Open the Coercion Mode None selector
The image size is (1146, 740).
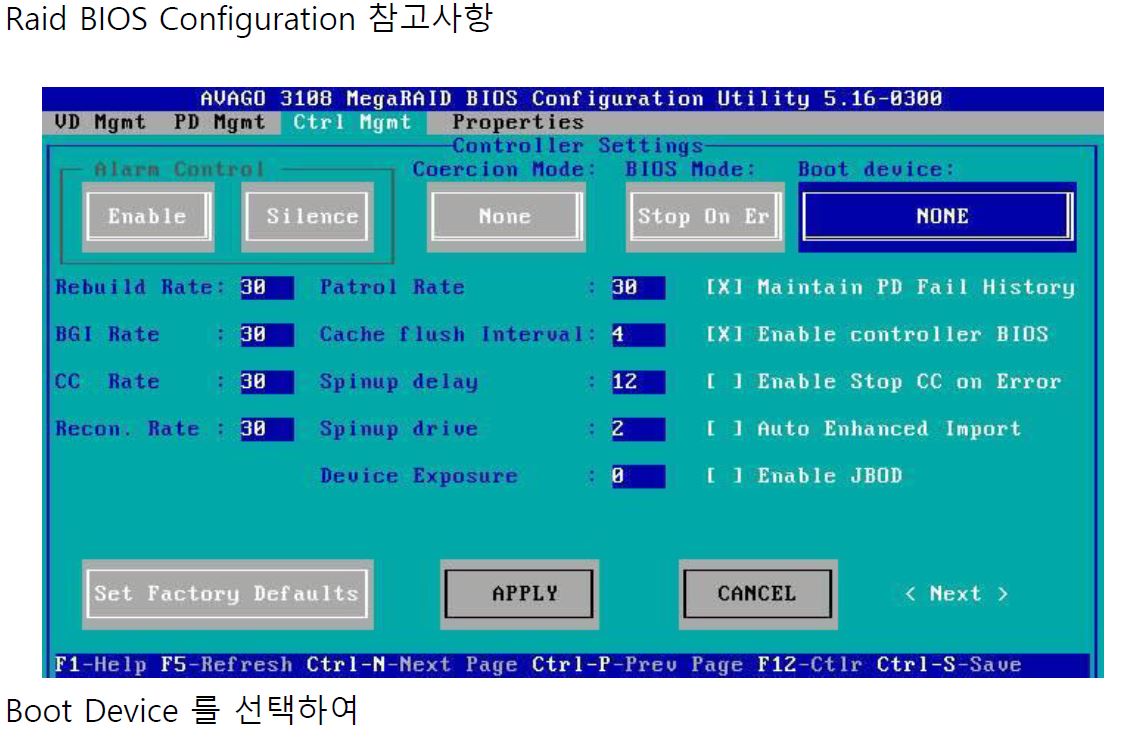click(x=505, y=216)
